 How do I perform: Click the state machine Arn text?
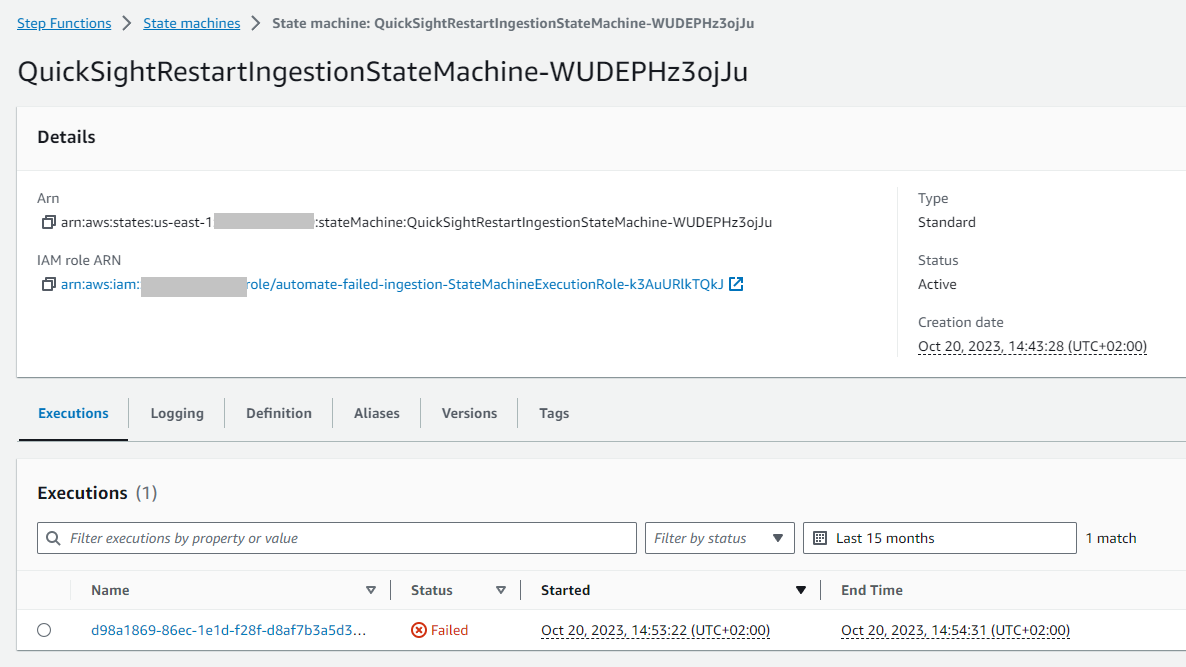[416, 222]
